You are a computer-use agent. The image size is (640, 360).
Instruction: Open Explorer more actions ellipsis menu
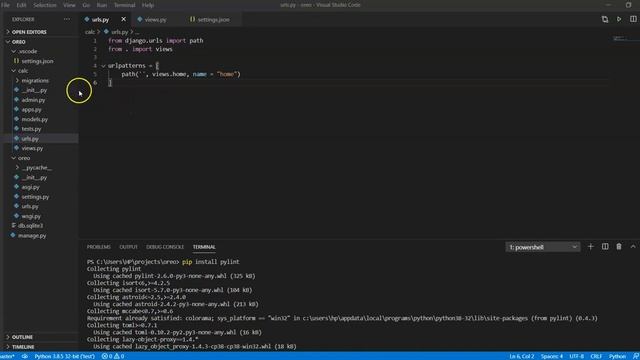pyautogui.click(x=67, y=19)
